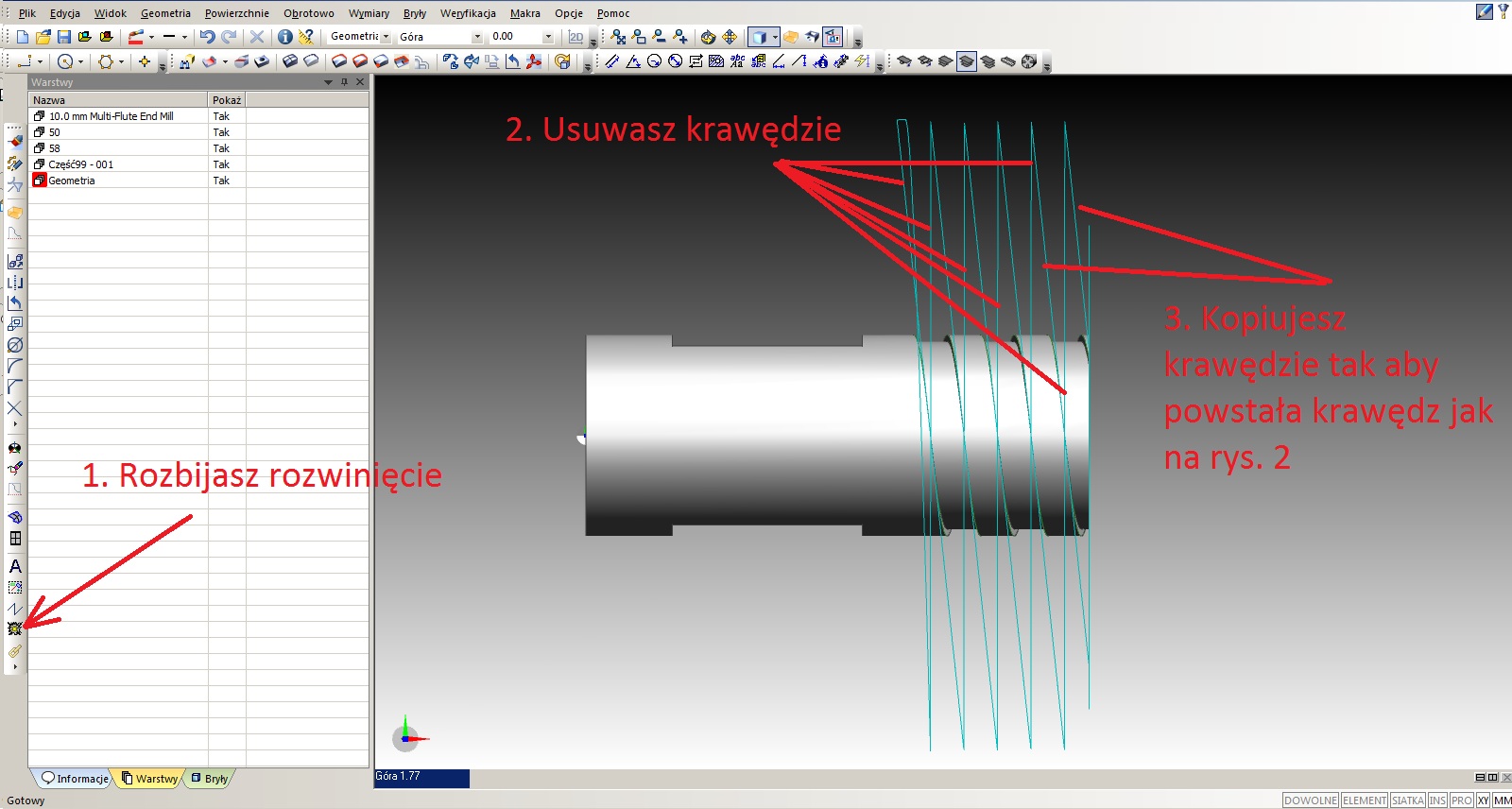Click the zoom out magnifier icon
Image resolution: width=1512 pixels, height=809 pixels.
coord(660,37)
